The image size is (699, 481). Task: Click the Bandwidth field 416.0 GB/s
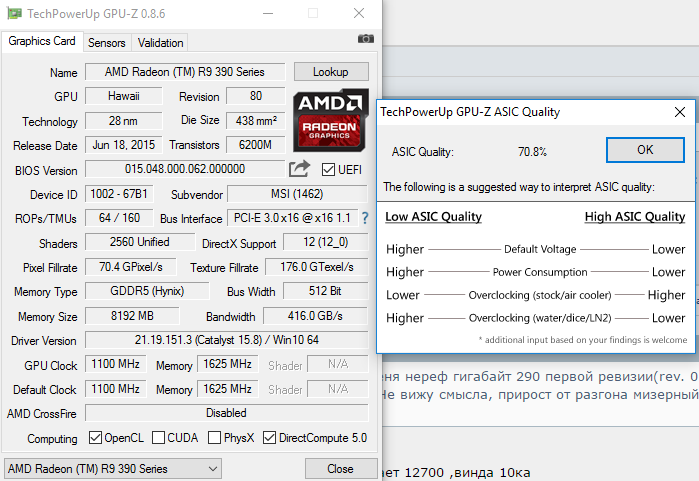pos(316,316)
